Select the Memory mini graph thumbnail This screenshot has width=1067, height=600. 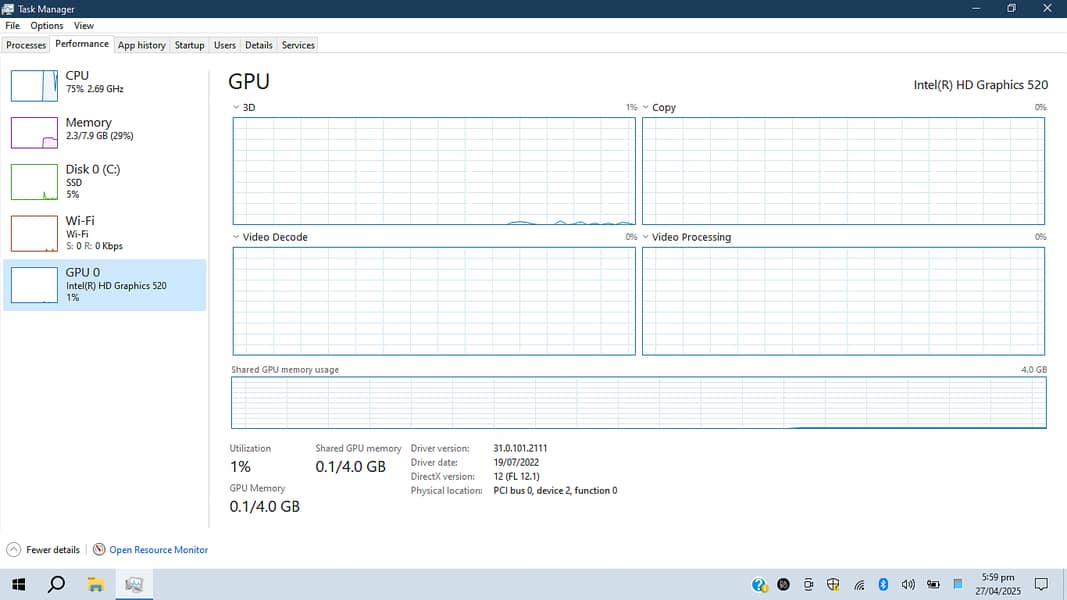tap(34, 133)
